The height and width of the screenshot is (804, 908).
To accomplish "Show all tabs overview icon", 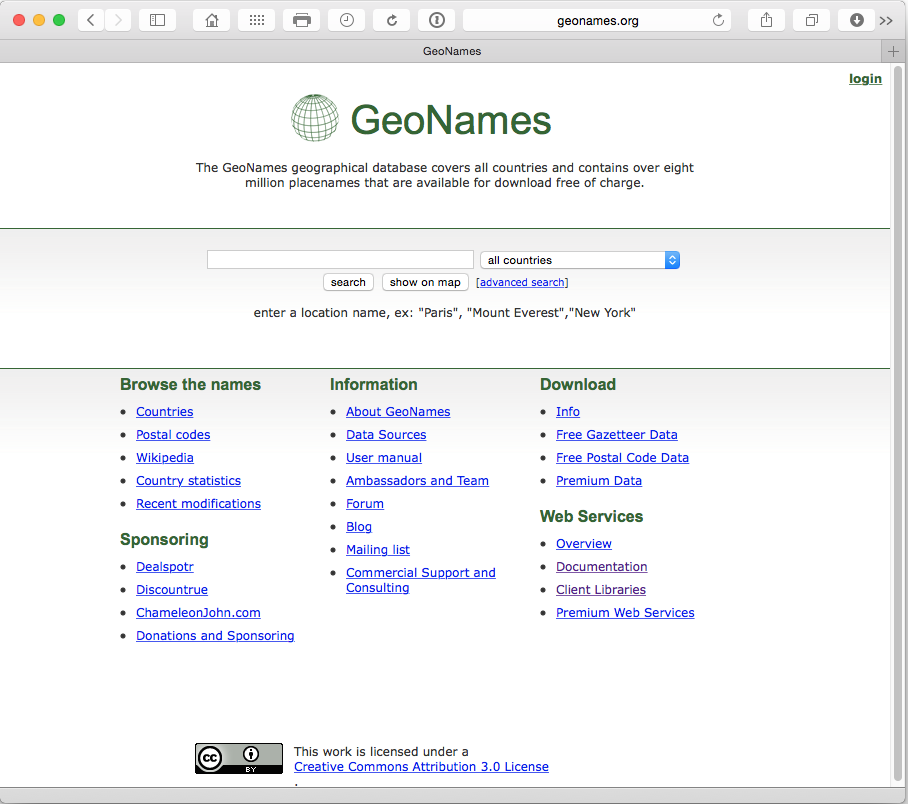I will click(x=812, y=20).
